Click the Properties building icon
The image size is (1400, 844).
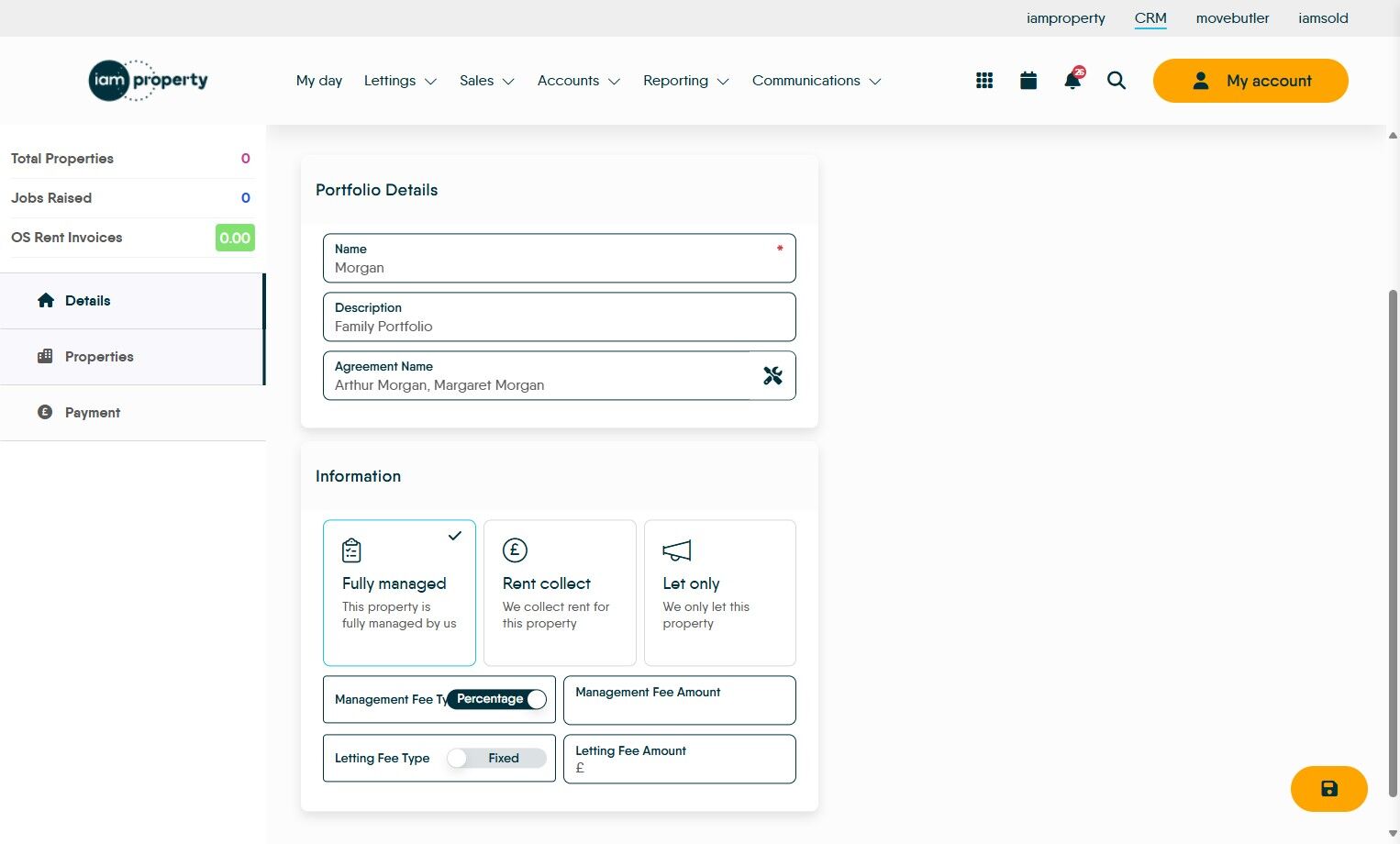45,356
